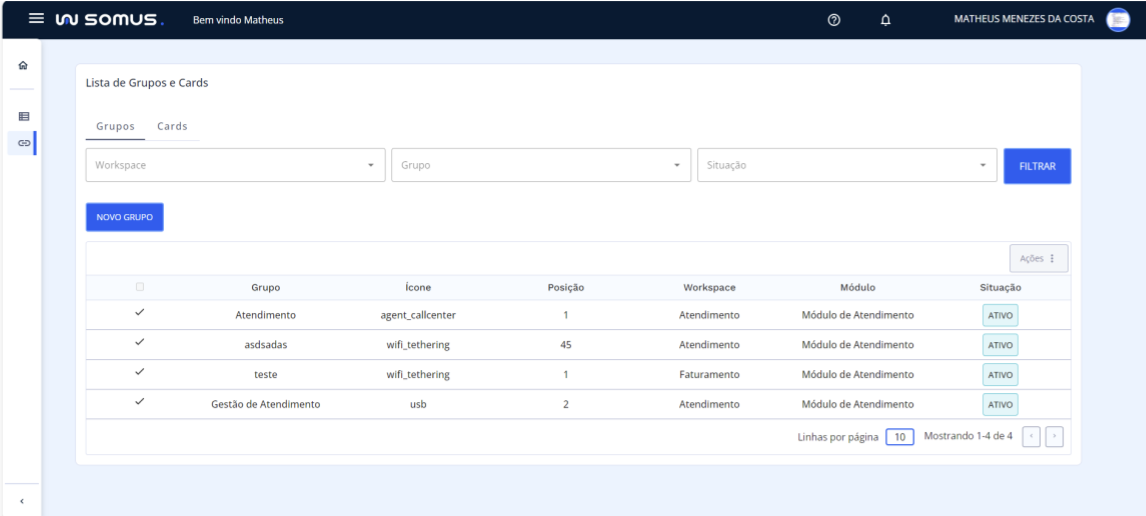
Task: Expand the Grupo dropdown filter
Action: 541,165
